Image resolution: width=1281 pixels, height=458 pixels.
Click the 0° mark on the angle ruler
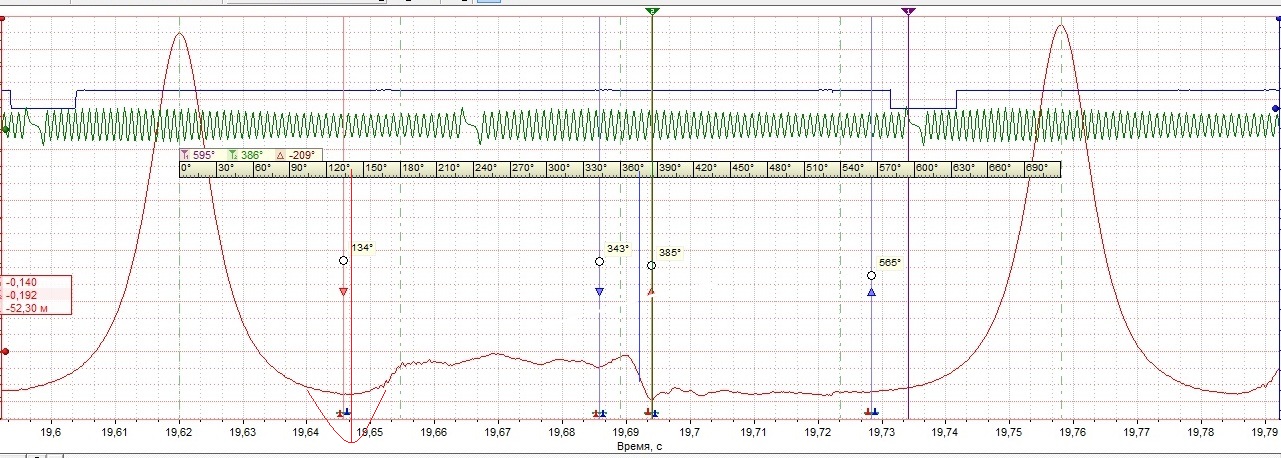[x=186, y=168]
